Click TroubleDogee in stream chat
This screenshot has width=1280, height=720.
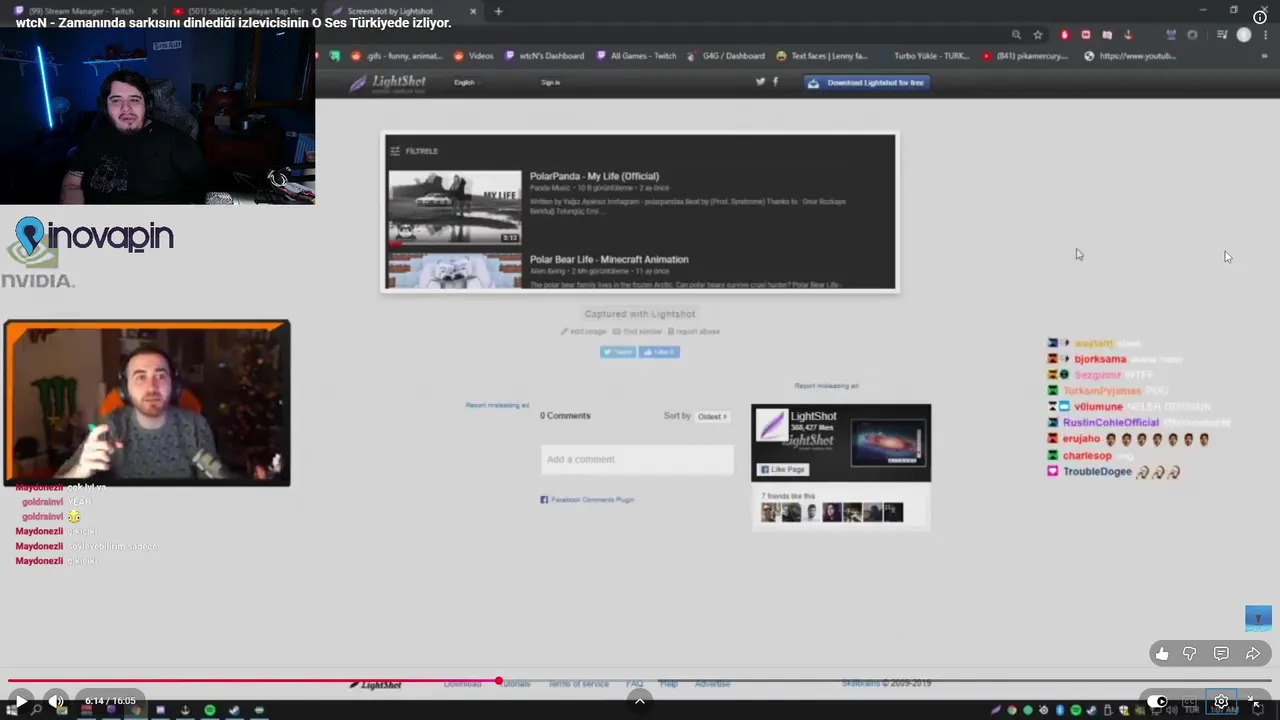pyautogui.click(x=1097, y=472)
